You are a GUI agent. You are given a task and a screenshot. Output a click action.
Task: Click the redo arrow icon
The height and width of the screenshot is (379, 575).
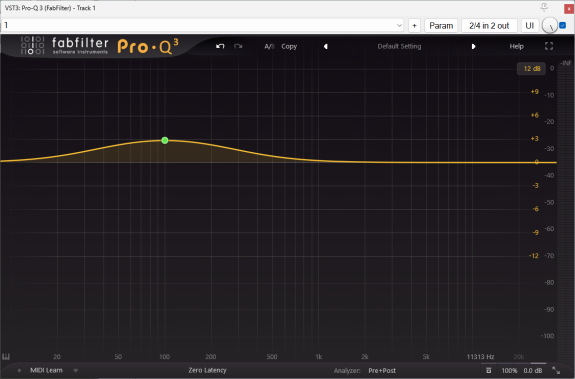238,46
